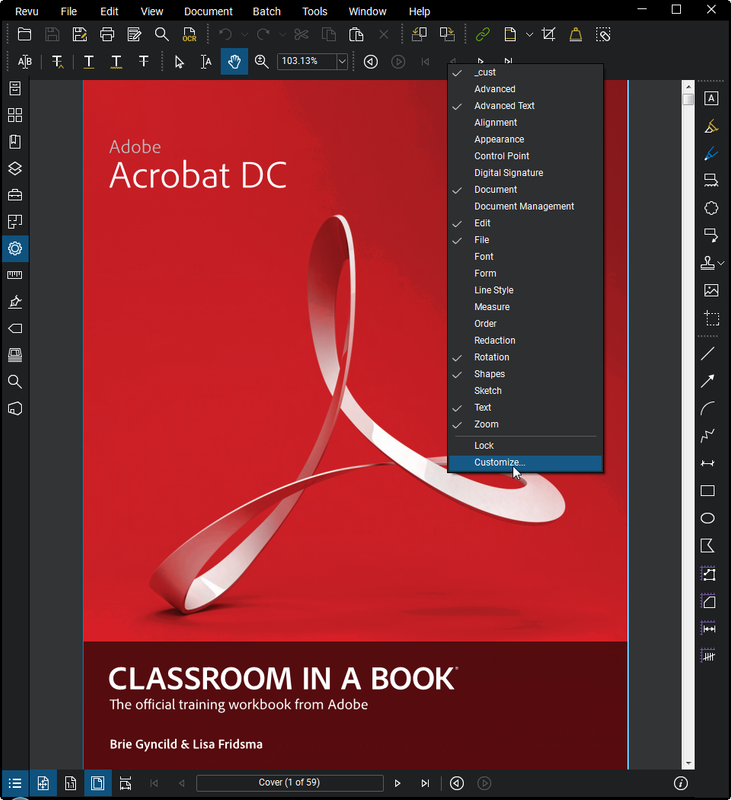Open the Window menu
Image resolution: width=731 pixels, height=800 pixels.
pos(367,11)
